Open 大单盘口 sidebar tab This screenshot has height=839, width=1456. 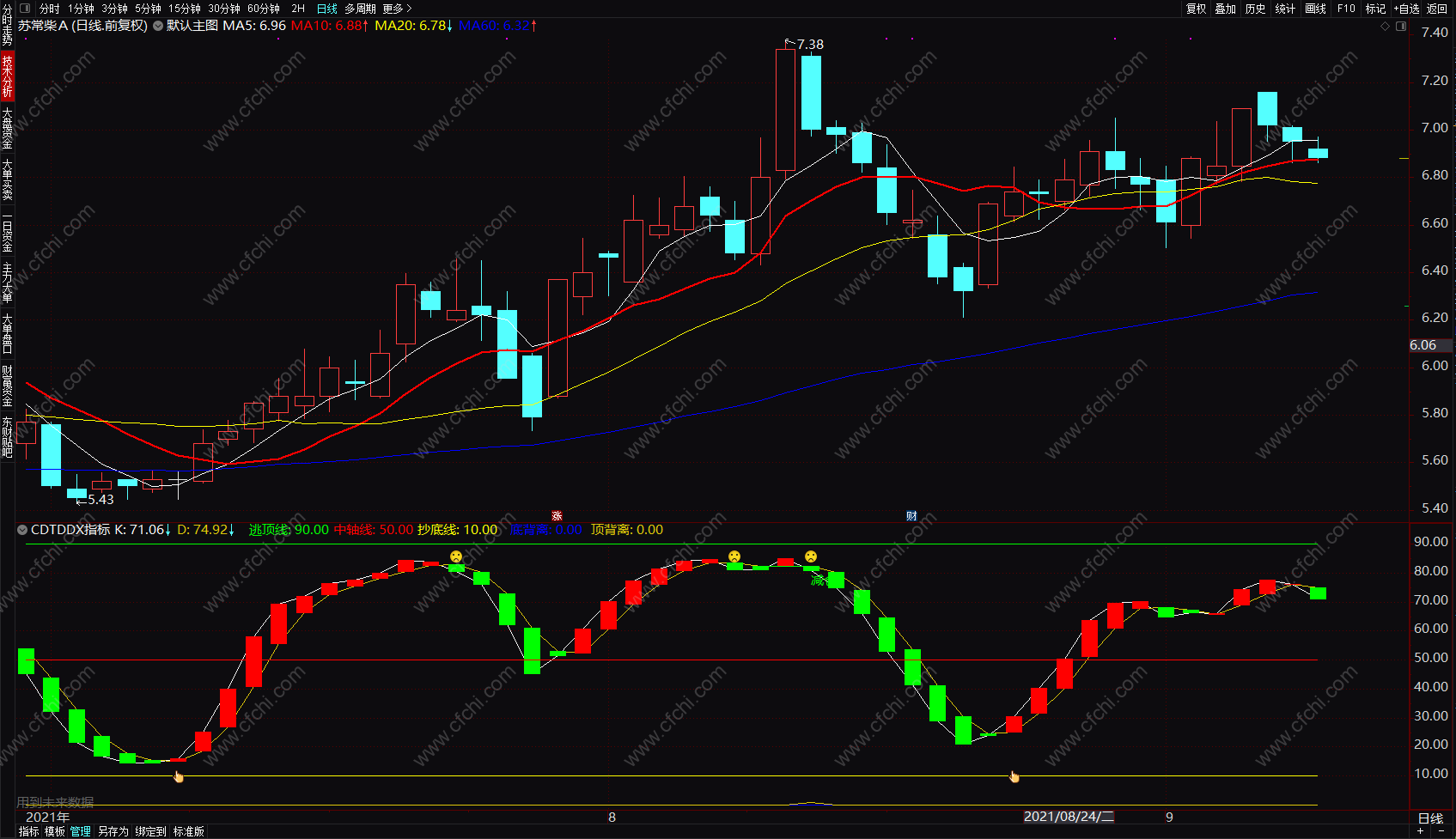point(7,335)
